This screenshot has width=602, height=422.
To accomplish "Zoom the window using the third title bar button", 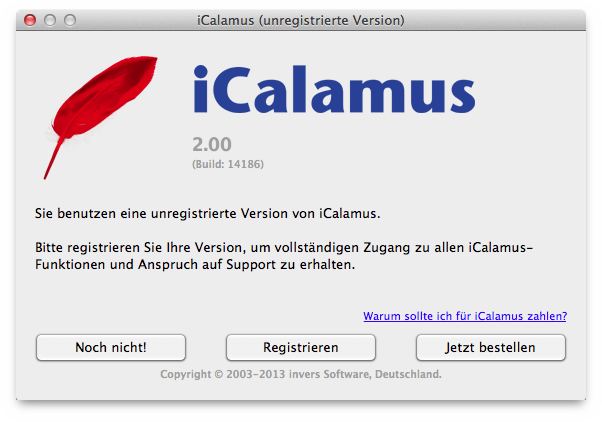I will (70, 20).
